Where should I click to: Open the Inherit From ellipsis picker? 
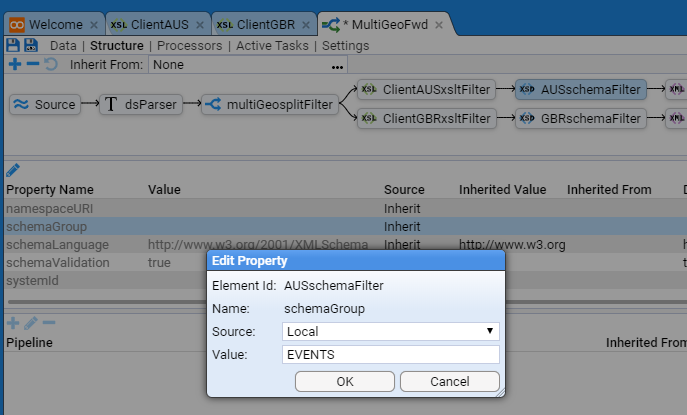click(337, 65)
